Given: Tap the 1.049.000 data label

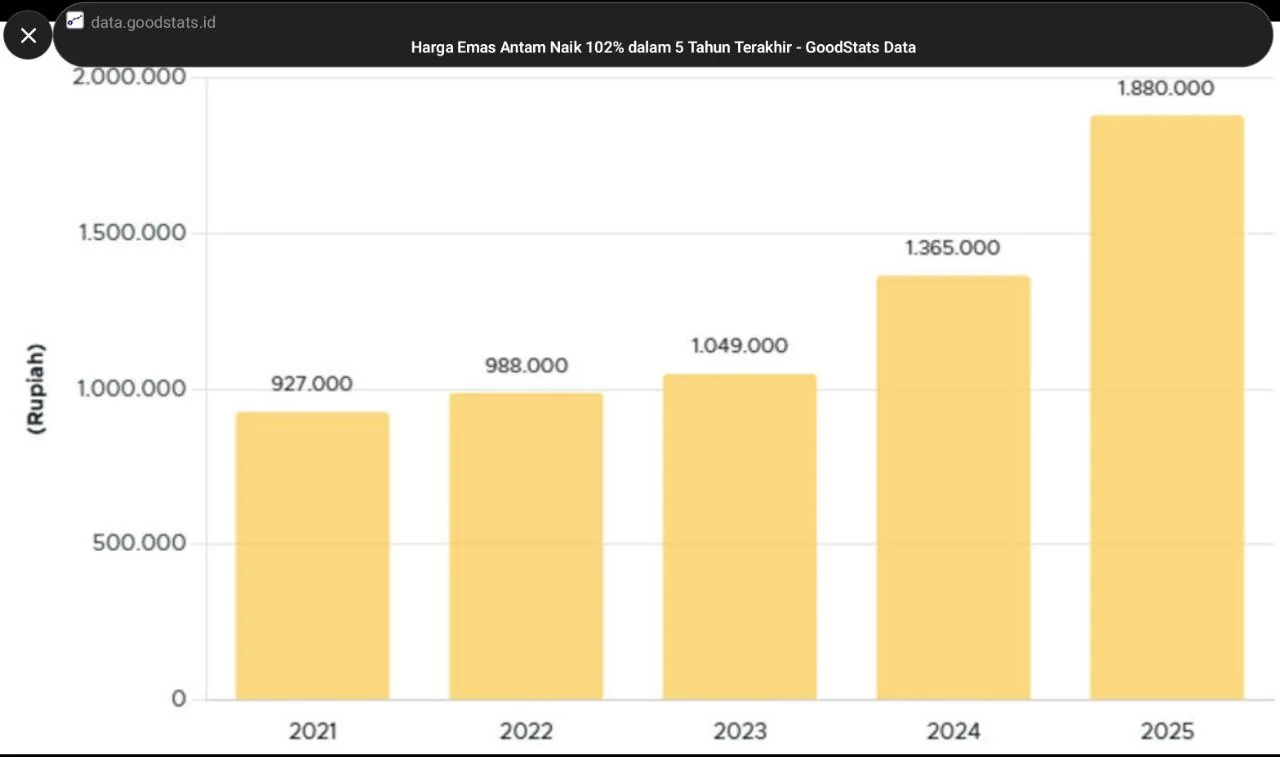Looking at the screenshot, I should [x=739, y=346].
